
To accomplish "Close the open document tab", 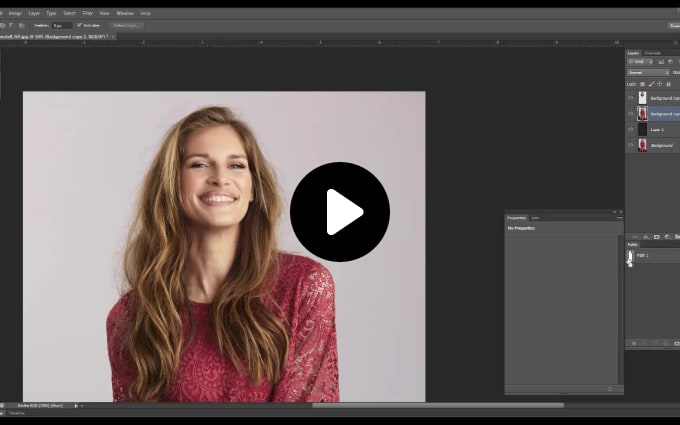I will pyautogui.click(x=113, y=37).
